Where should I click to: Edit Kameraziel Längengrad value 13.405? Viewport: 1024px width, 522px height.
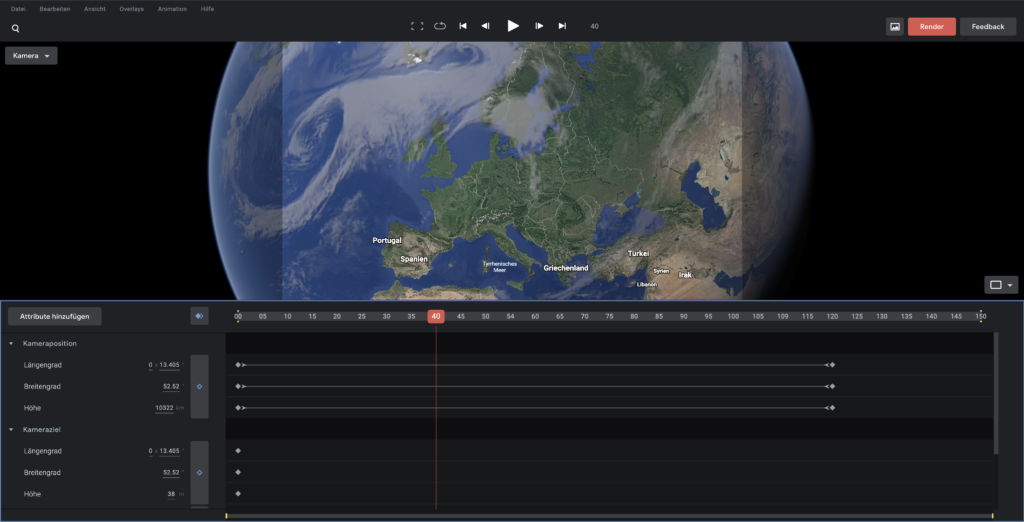click(169, 451)
